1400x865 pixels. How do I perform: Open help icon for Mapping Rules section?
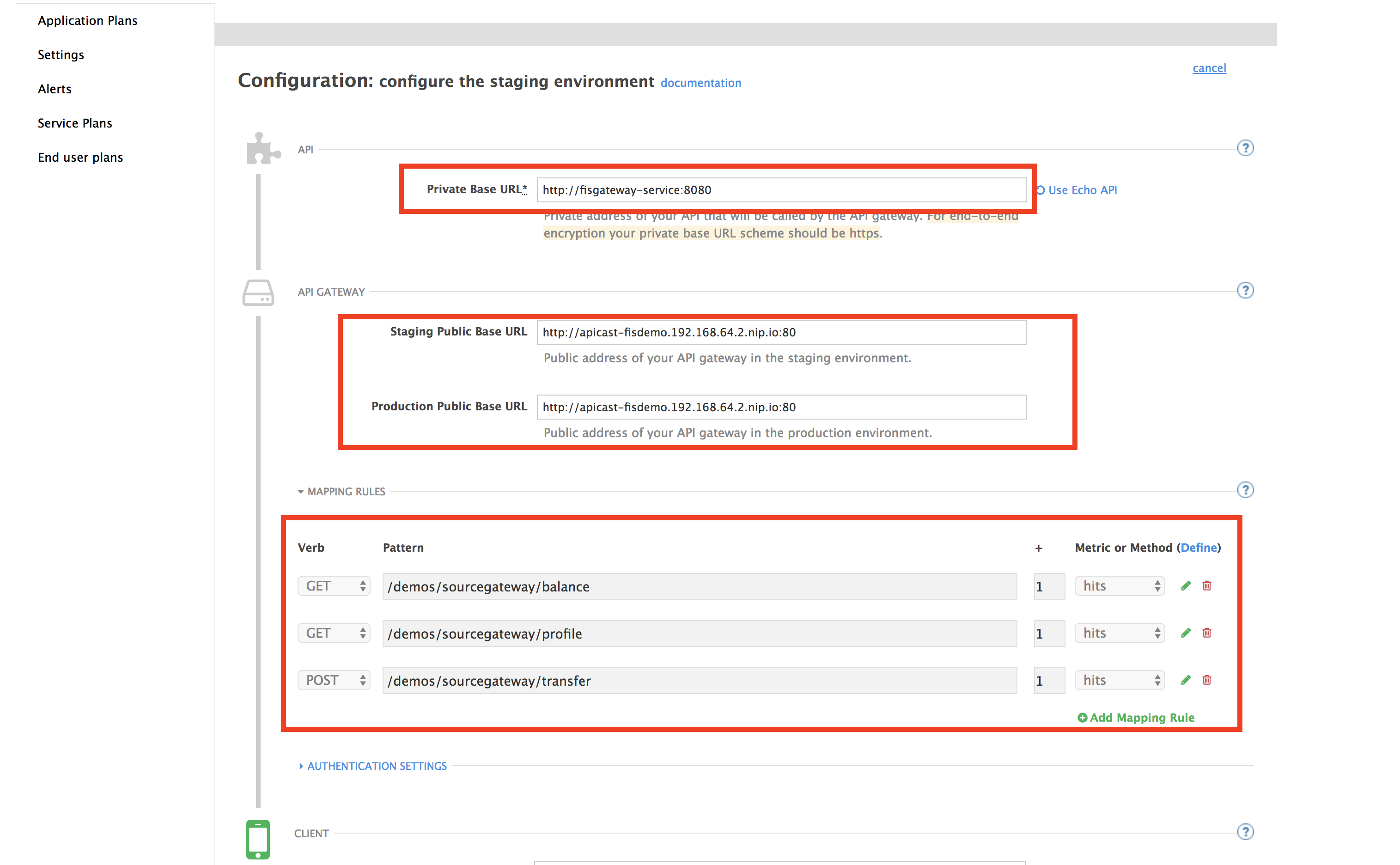[1245, 490]
